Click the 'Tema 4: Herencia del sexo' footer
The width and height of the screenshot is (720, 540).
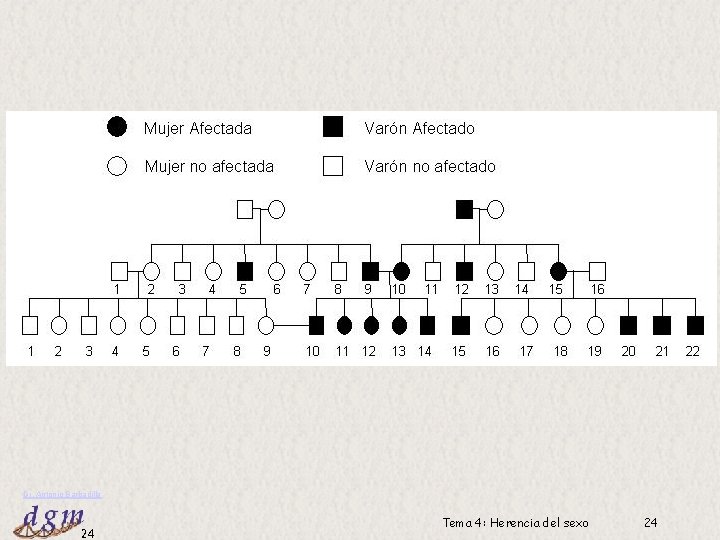515,523
